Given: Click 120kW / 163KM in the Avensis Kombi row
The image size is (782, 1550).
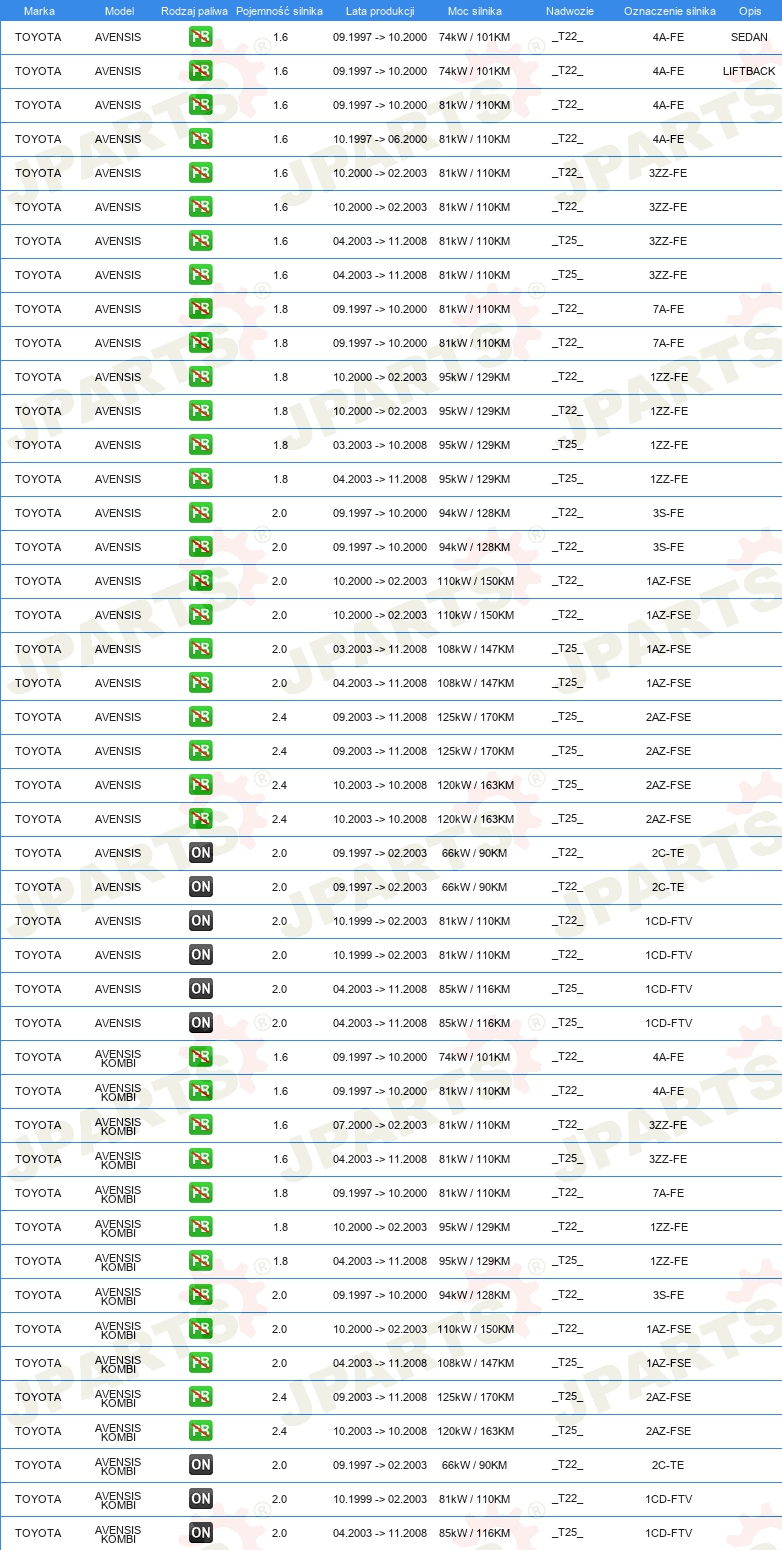Looking at the screenshot, I should (x=475, y=1431).
